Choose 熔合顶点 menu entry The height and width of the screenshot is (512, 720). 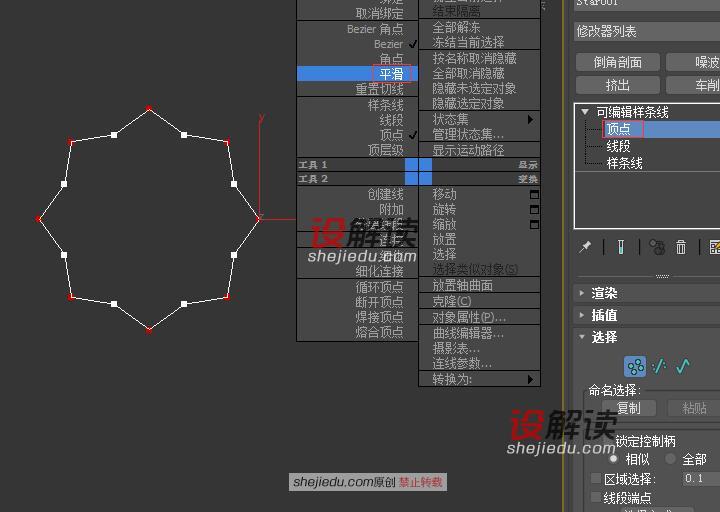point(379,332)
